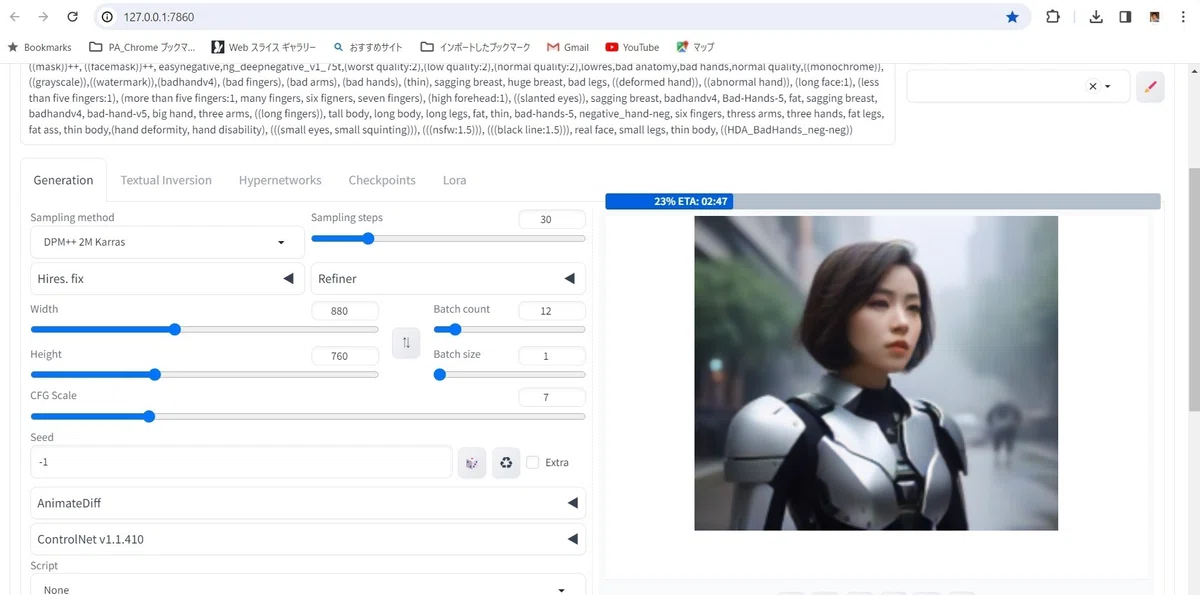Click the Batch count value field 12

552,311
